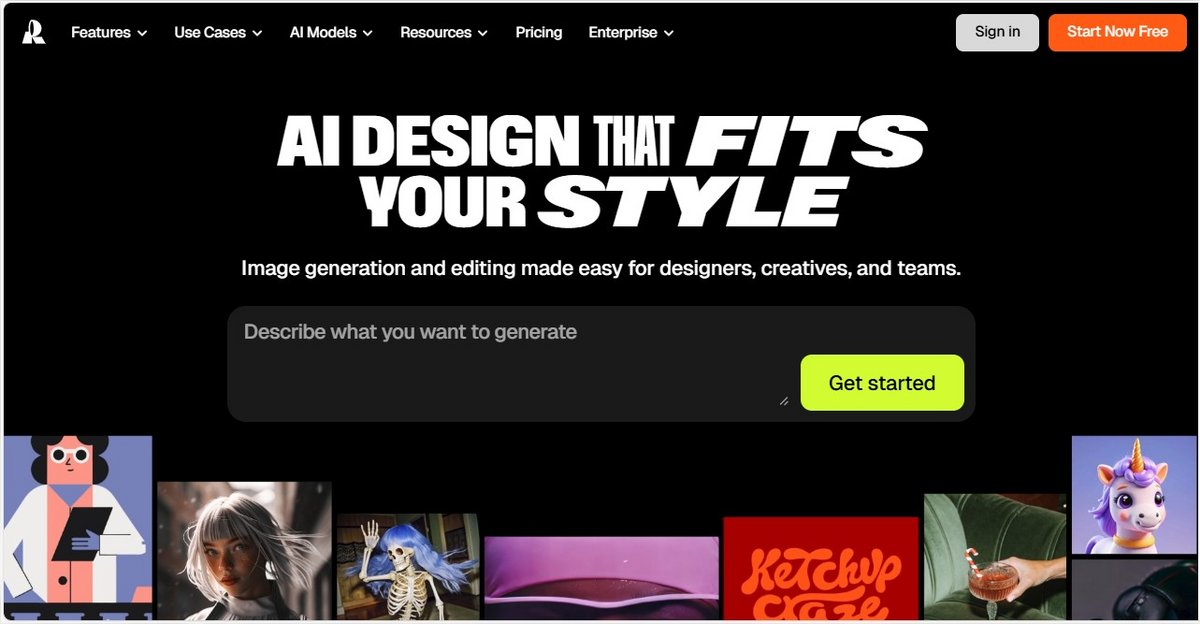
Task: Click the dark headphones image thumbnail
Action: [x=1134, y=589]
